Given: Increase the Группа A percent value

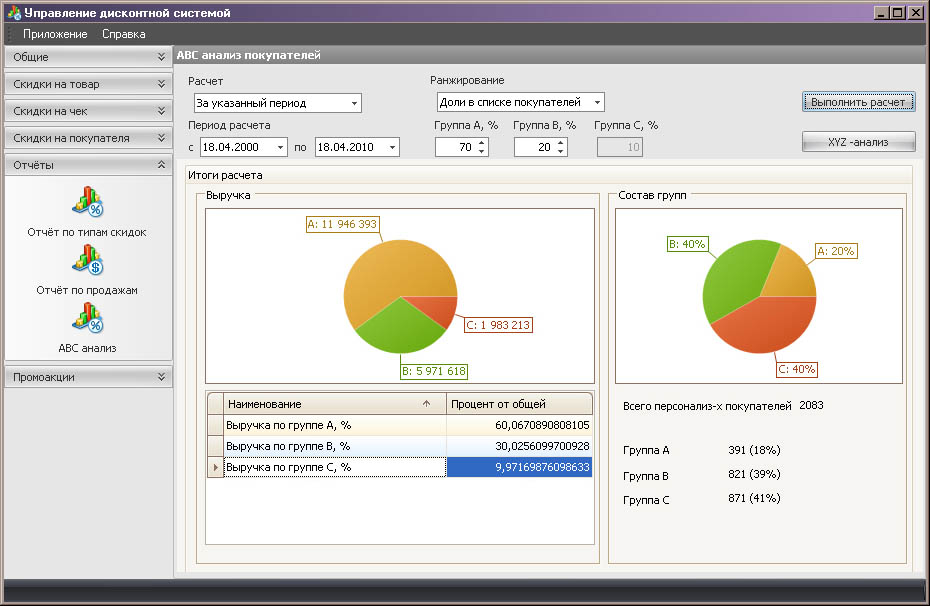Looking at the screenshot, I should coord(482,143).
